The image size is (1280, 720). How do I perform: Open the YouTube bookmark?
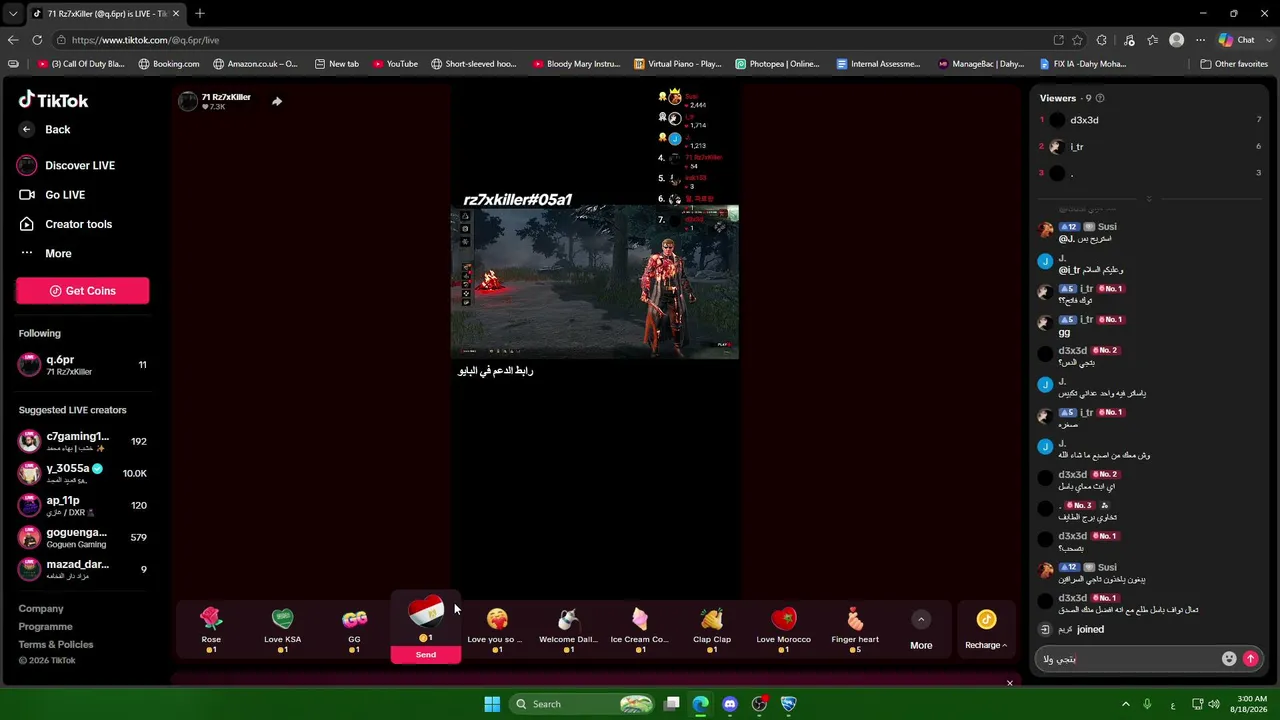[396, 64]
